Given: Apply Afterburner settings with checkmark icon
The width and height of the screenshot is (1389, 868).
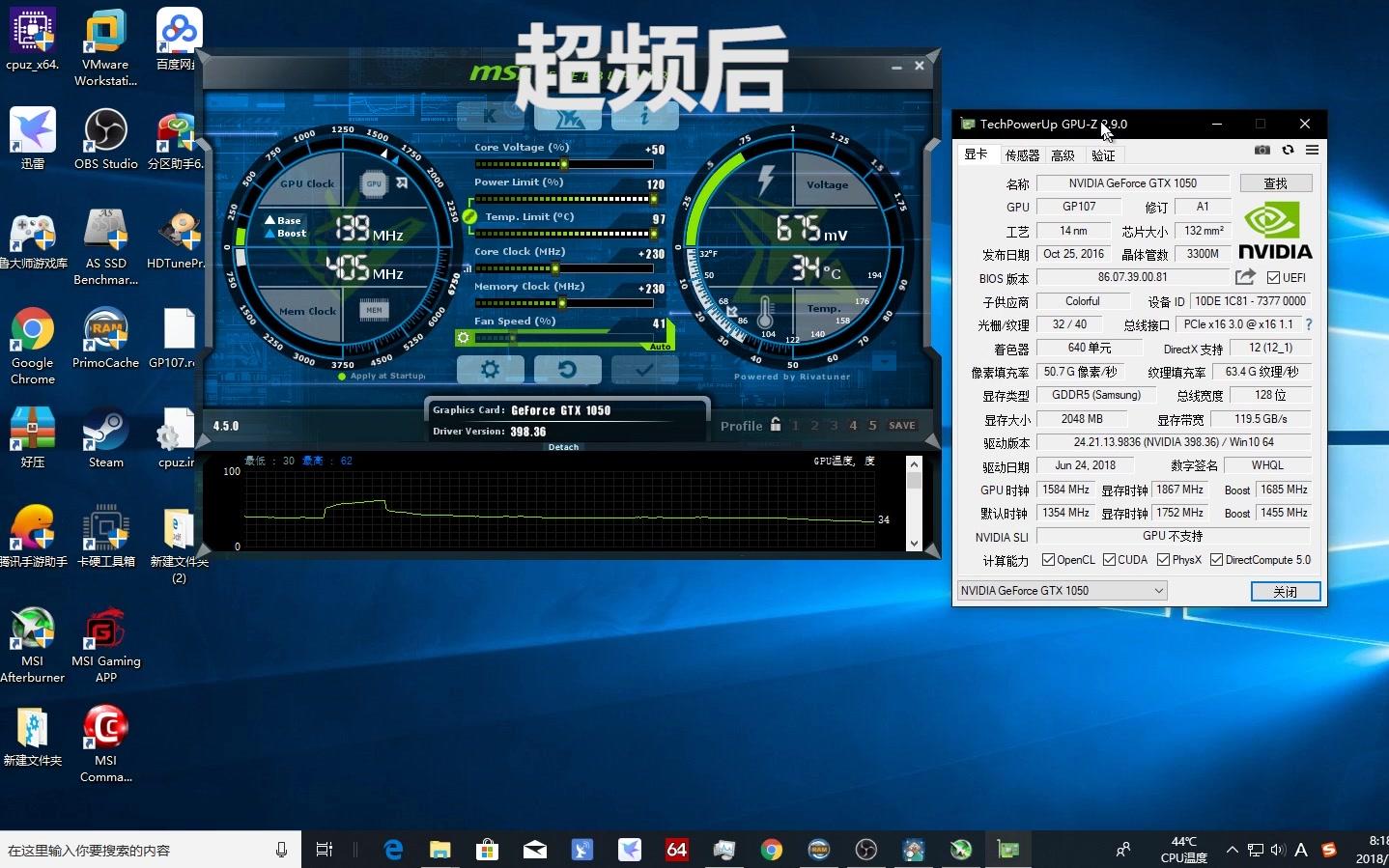Looking at the screenshot, I should coord(644,370).
